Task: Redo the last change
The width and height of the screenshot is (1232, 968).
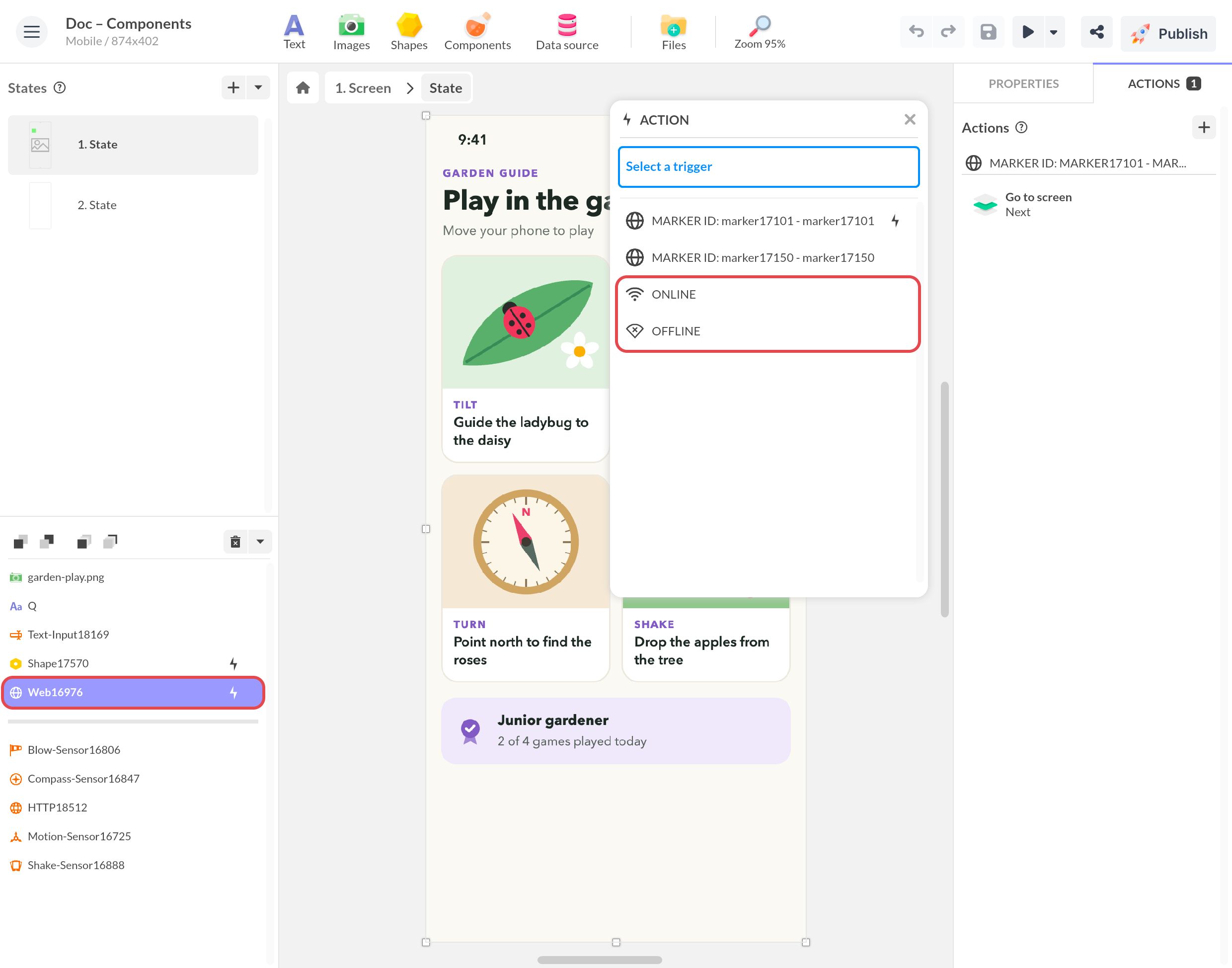Action: click(948, 32)
